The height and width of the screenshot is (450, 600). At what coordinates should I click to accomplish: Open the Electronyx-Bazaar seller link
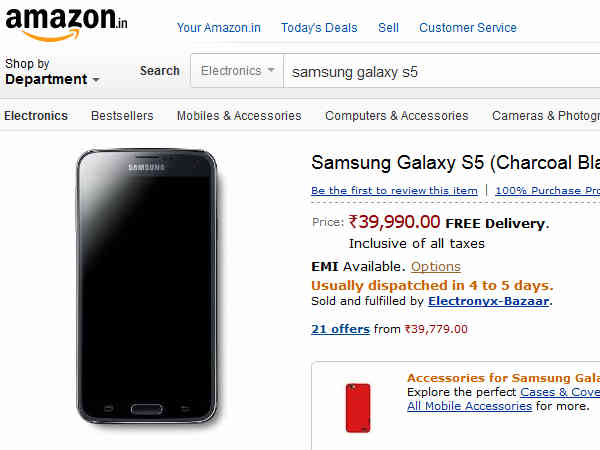(x=489, y=301)
